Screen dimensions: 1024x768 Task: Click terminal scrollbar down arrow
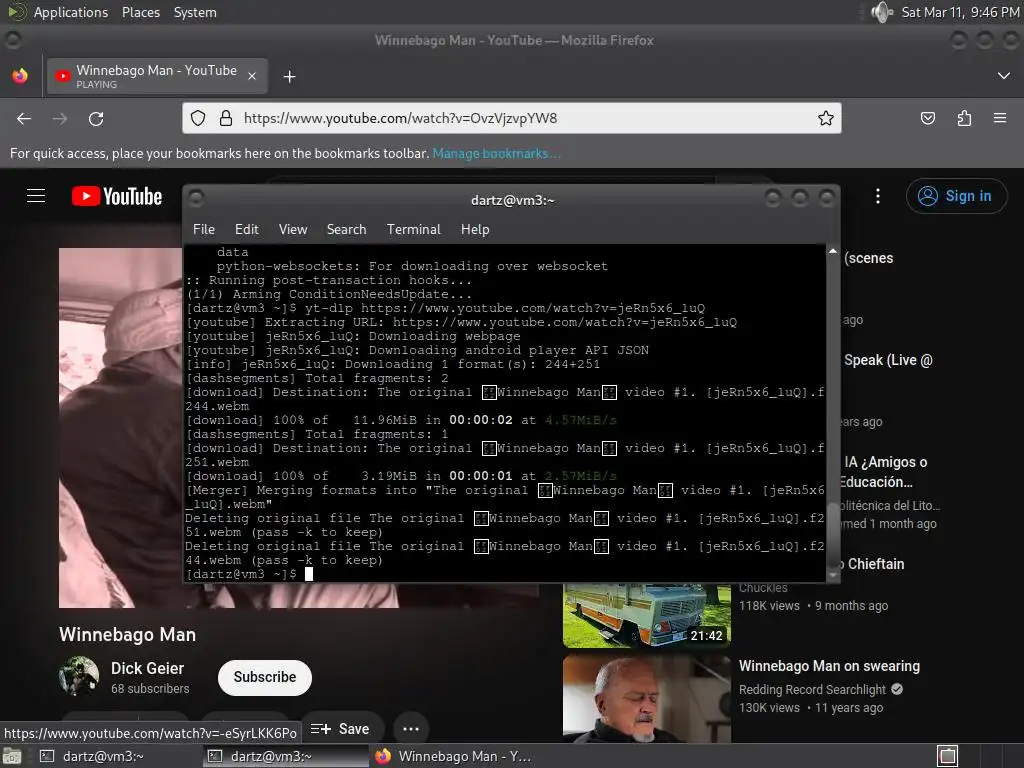(x=833, y=575)
